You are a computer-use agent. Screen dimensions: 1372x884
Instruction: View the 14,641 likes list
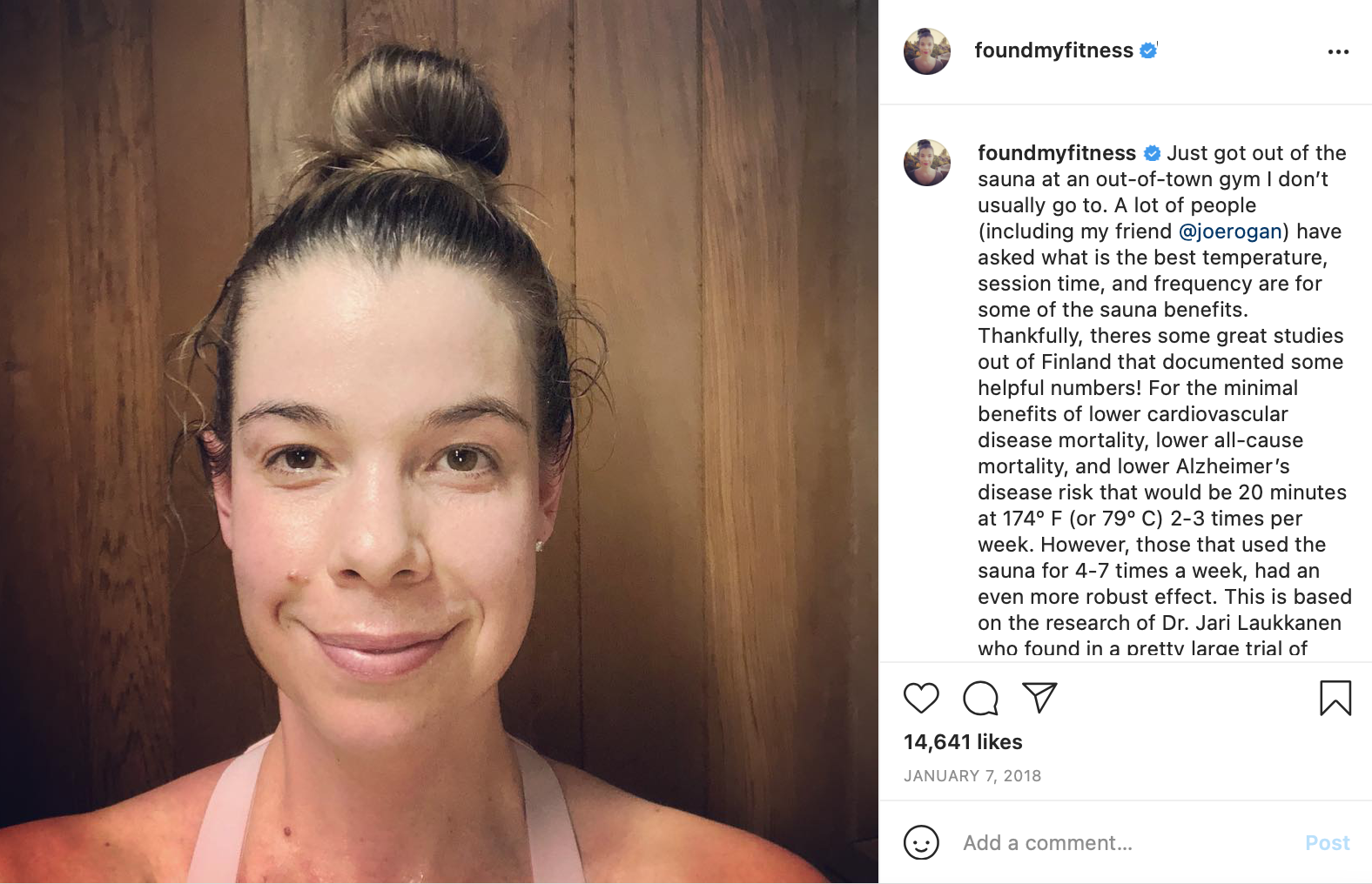pos(963,742)
